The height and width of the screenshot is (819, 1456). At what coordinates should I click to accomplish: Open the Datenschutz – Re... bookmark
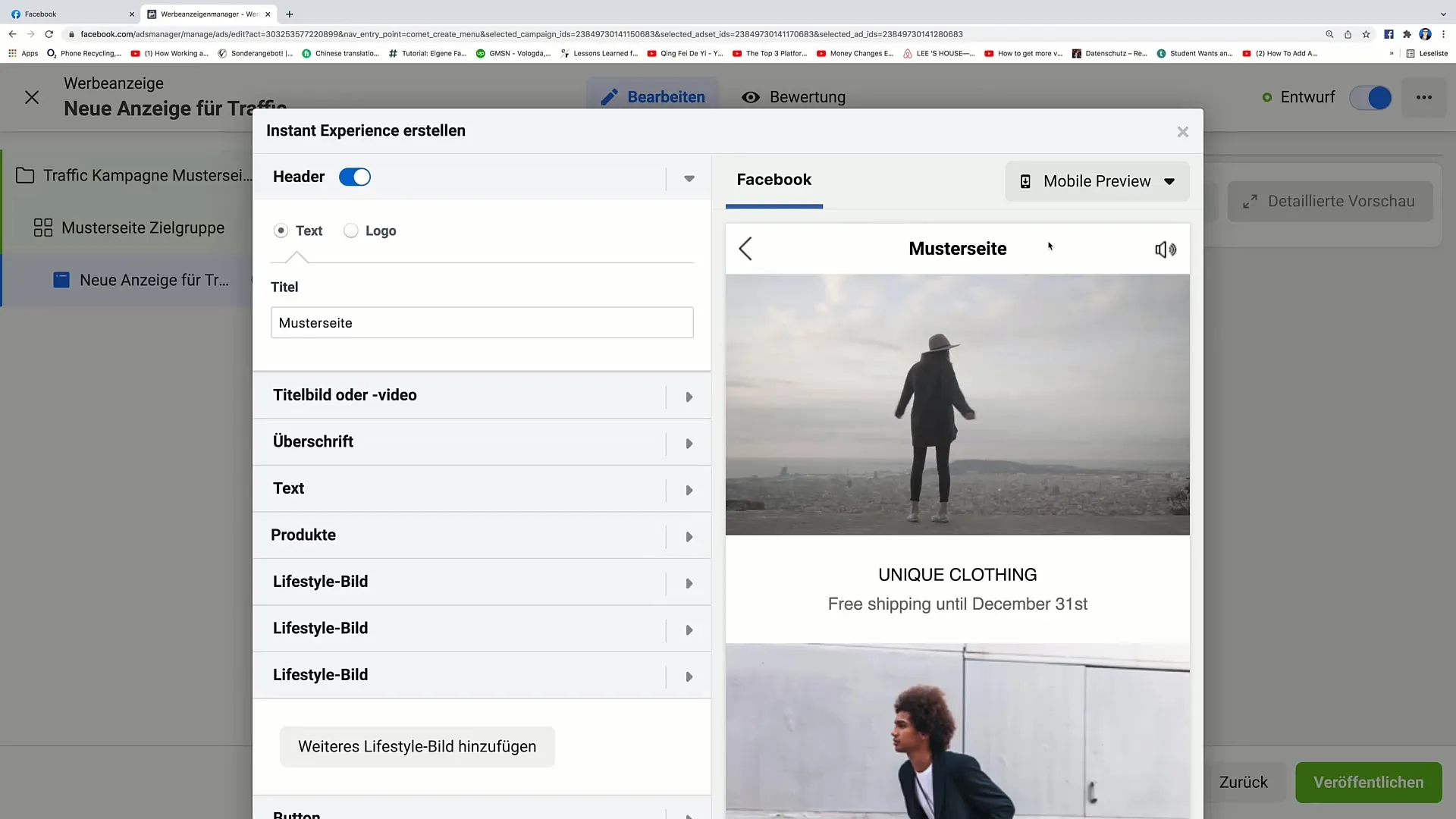(1109, 53)
